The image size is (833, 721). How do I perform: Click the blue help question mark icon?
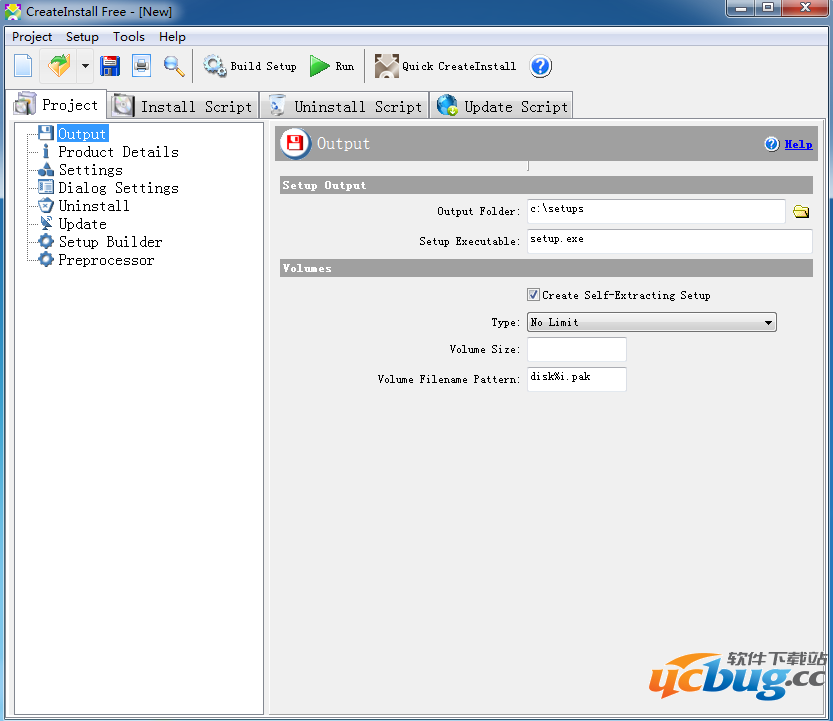point(540,67)
